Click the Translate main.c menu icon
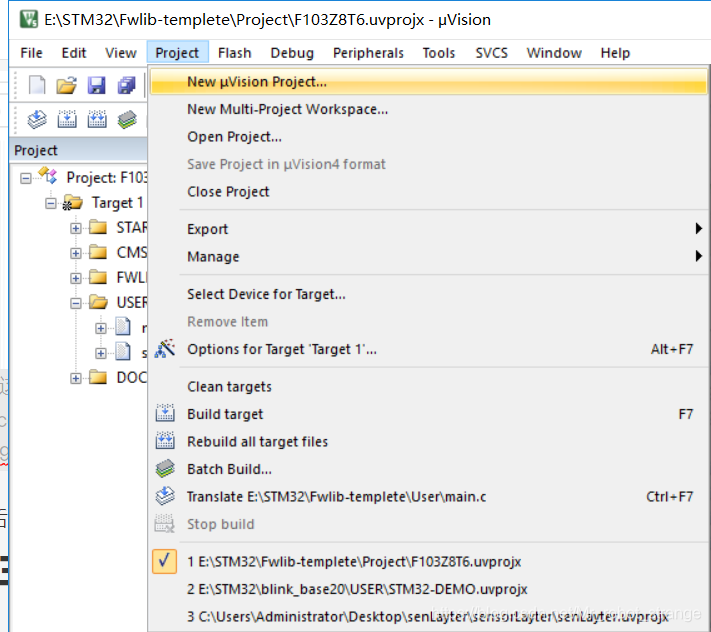The height and width of the screenshot is (632, 711). point(165,496)
